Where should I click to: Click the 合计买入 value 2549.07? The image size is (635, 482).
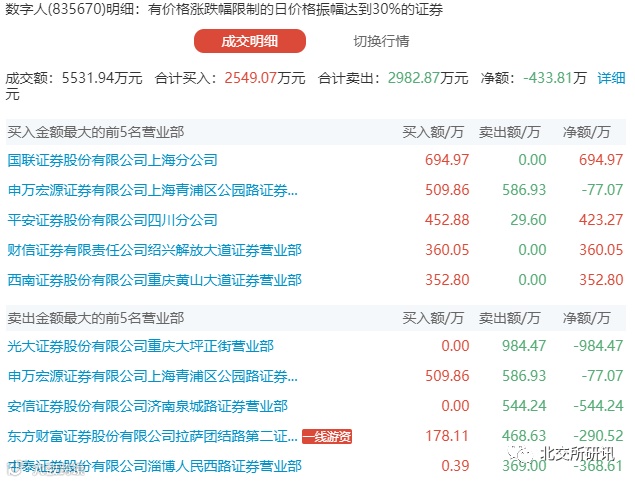(x=250, y=78)
